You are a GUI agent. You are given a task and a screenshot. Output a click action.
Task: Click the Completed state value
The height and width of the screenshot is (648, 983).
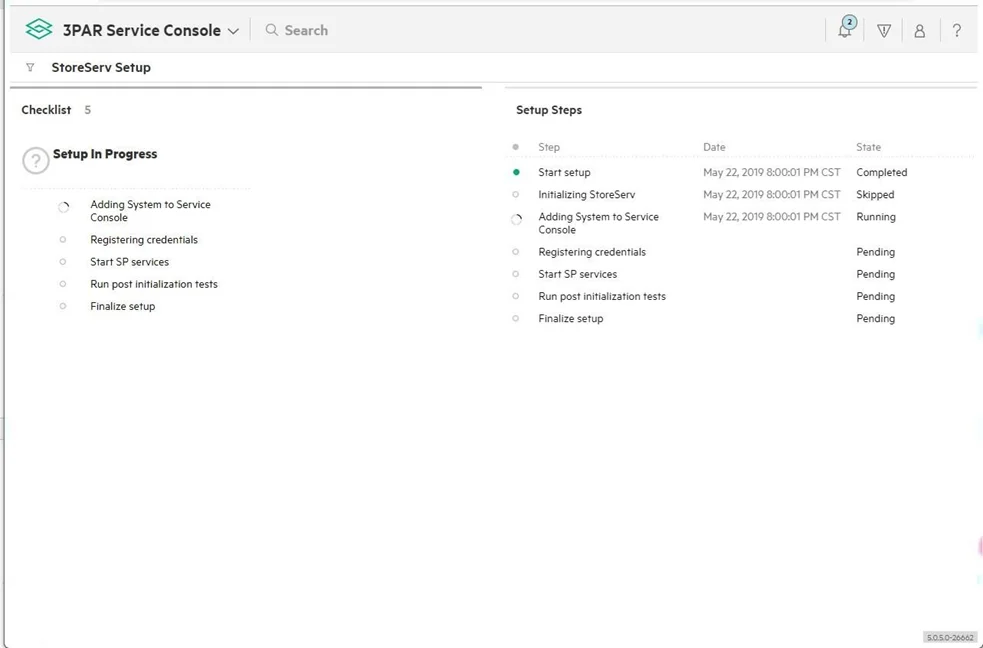(x=881, y=172)
